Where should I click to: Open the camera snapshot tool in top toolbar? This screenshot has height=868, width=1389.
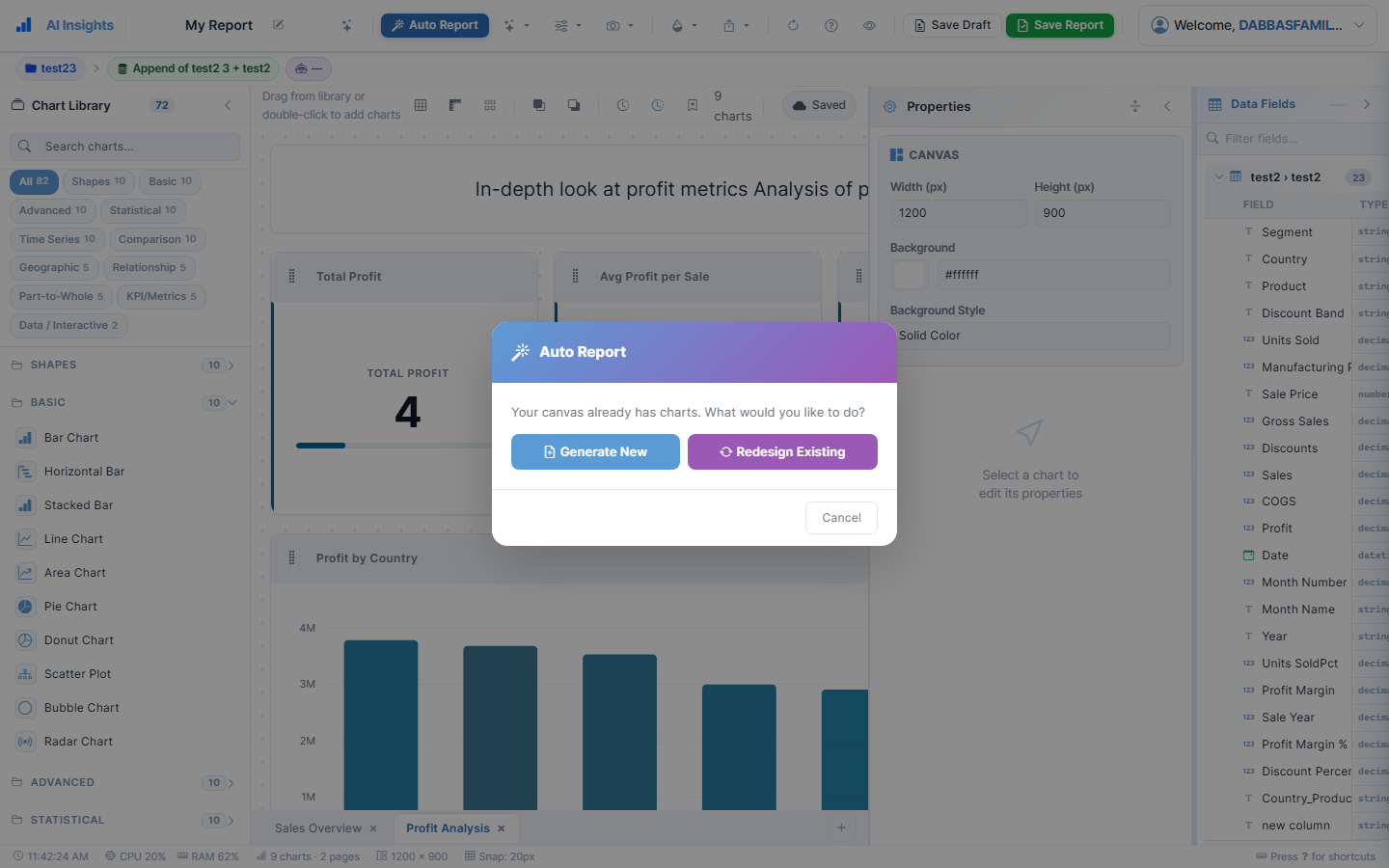click(x=619, y=26)
